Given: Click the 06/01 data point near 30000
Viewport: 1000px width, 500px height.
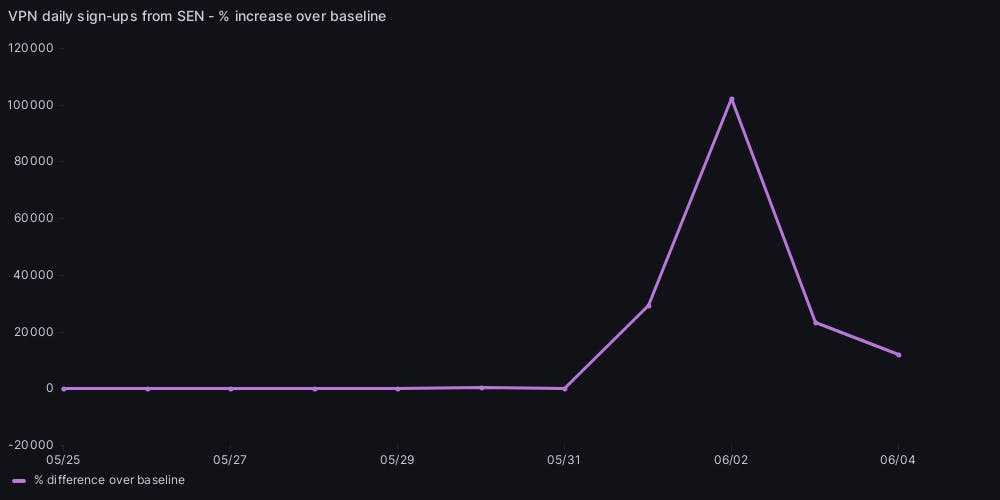Looking at the screenshot, I should 648,305.
